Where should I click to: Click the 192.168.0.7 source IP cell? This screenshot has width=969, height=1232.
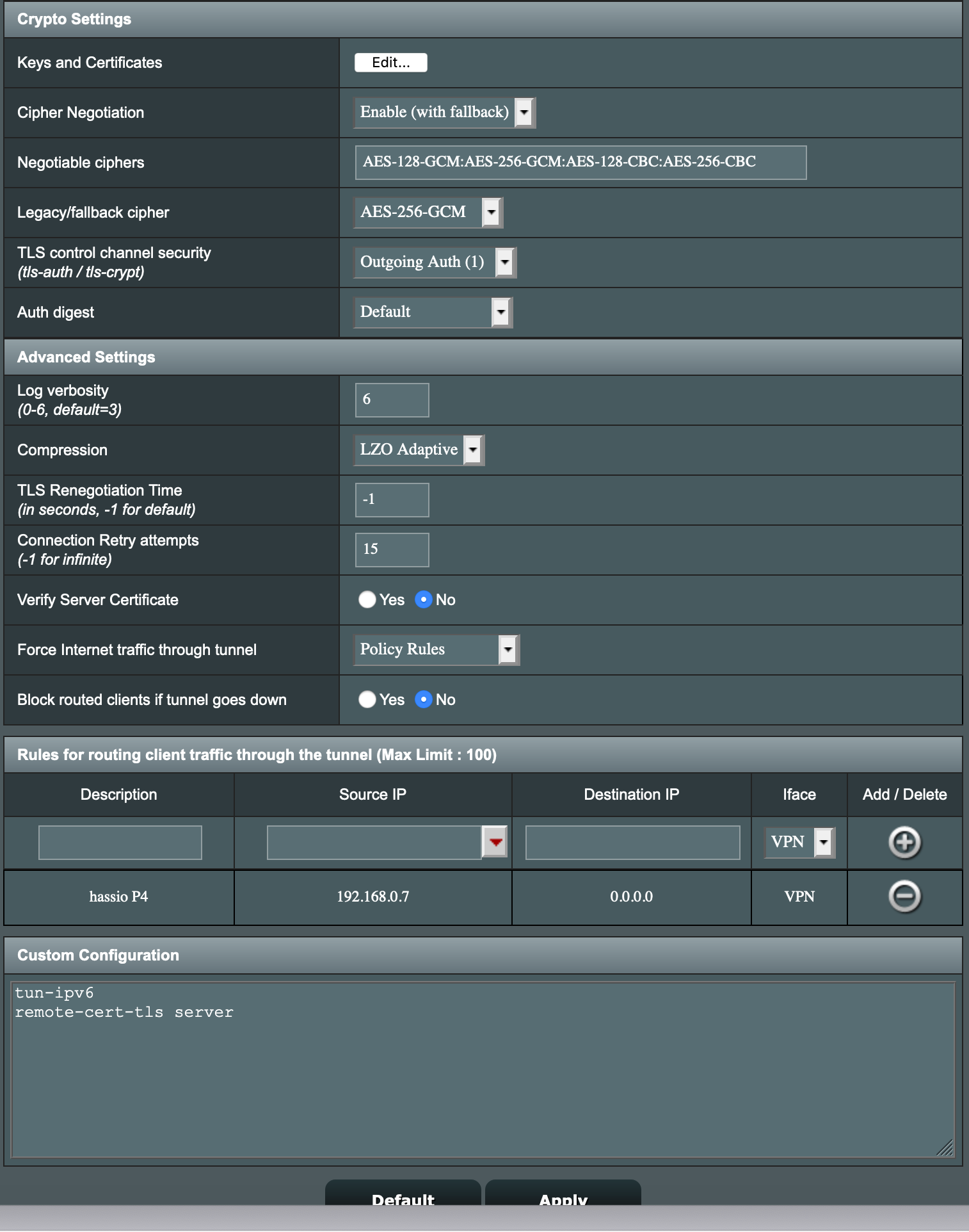point(373,897)
